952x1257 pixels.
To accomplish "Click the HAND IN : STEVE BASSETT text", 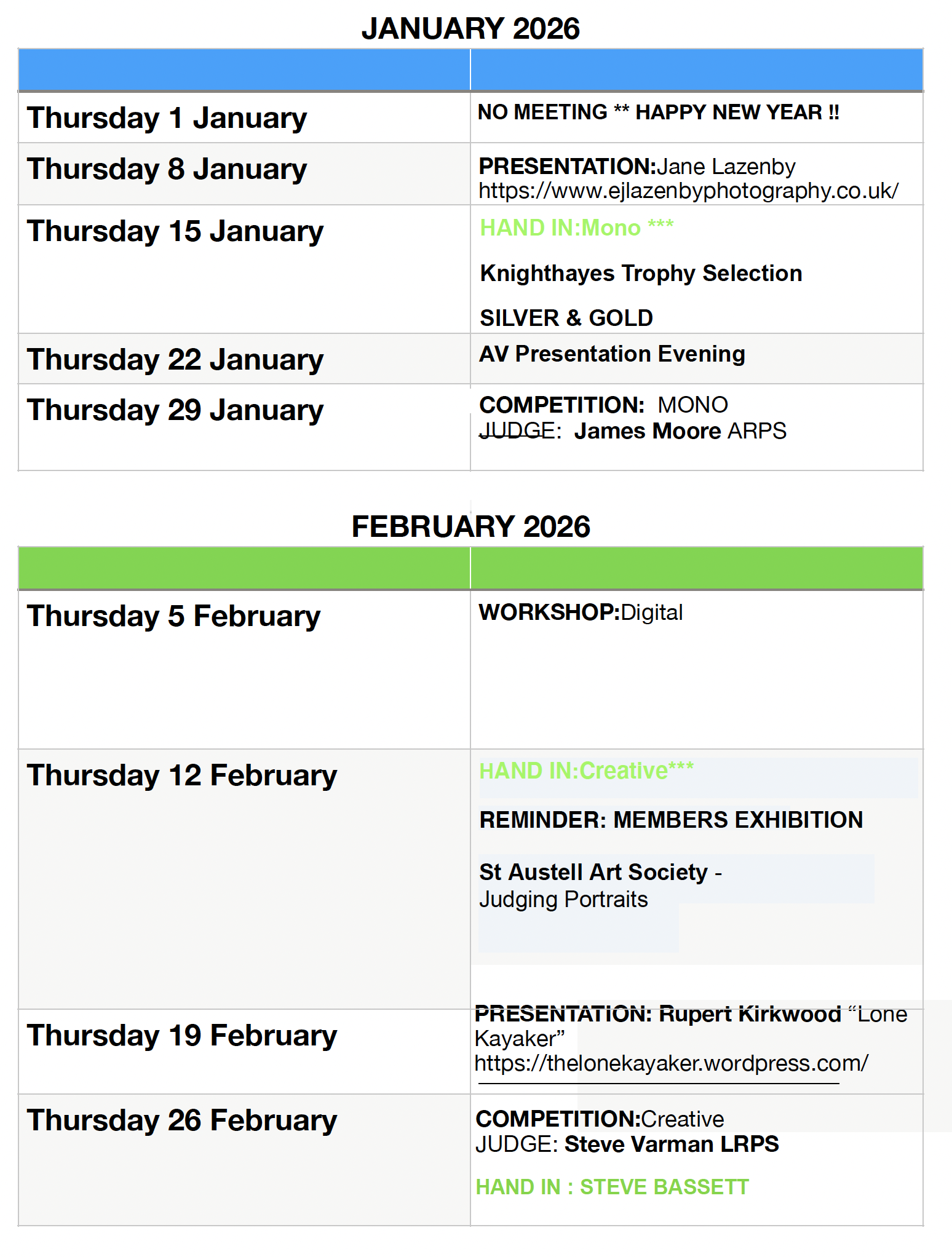I will coord(612,1187).
